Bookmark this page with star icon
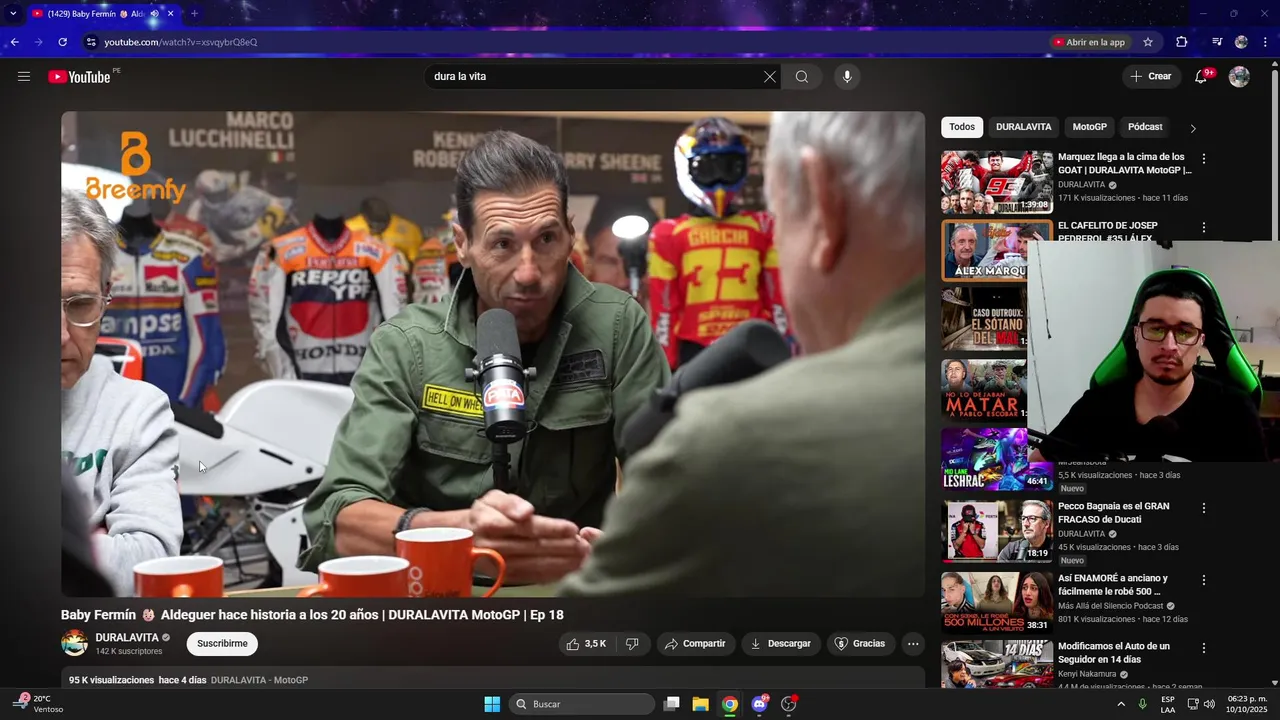Image resolution: width=1280 pixels, height=720 pixels. 1148,42
